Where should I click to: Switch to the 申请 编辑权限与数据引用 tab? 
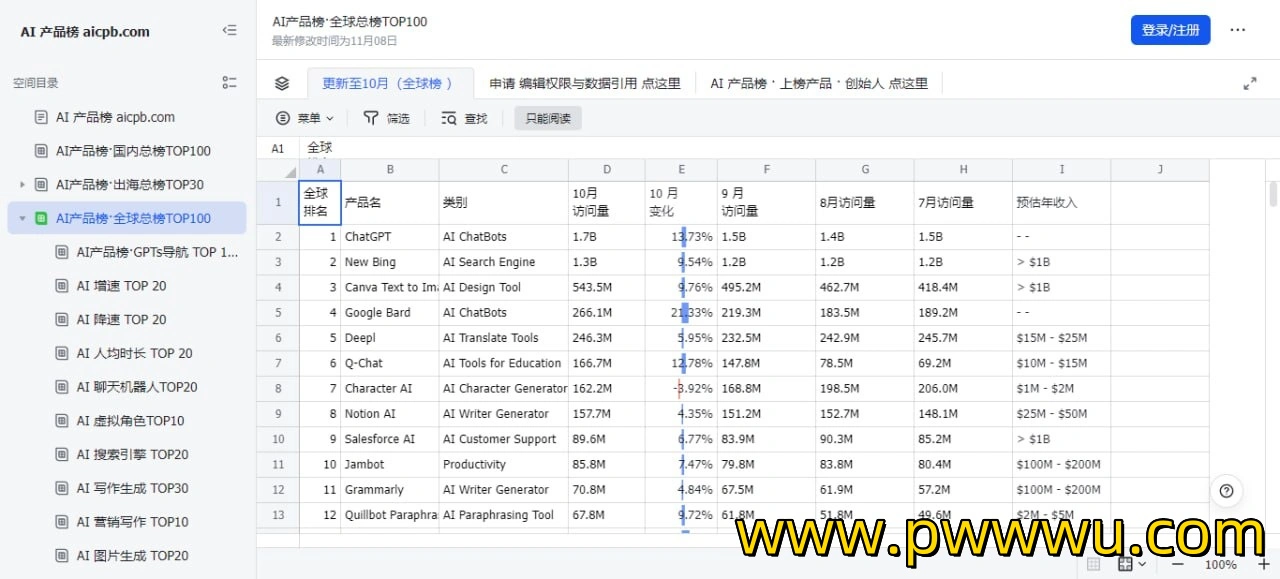tap(585, 84)
